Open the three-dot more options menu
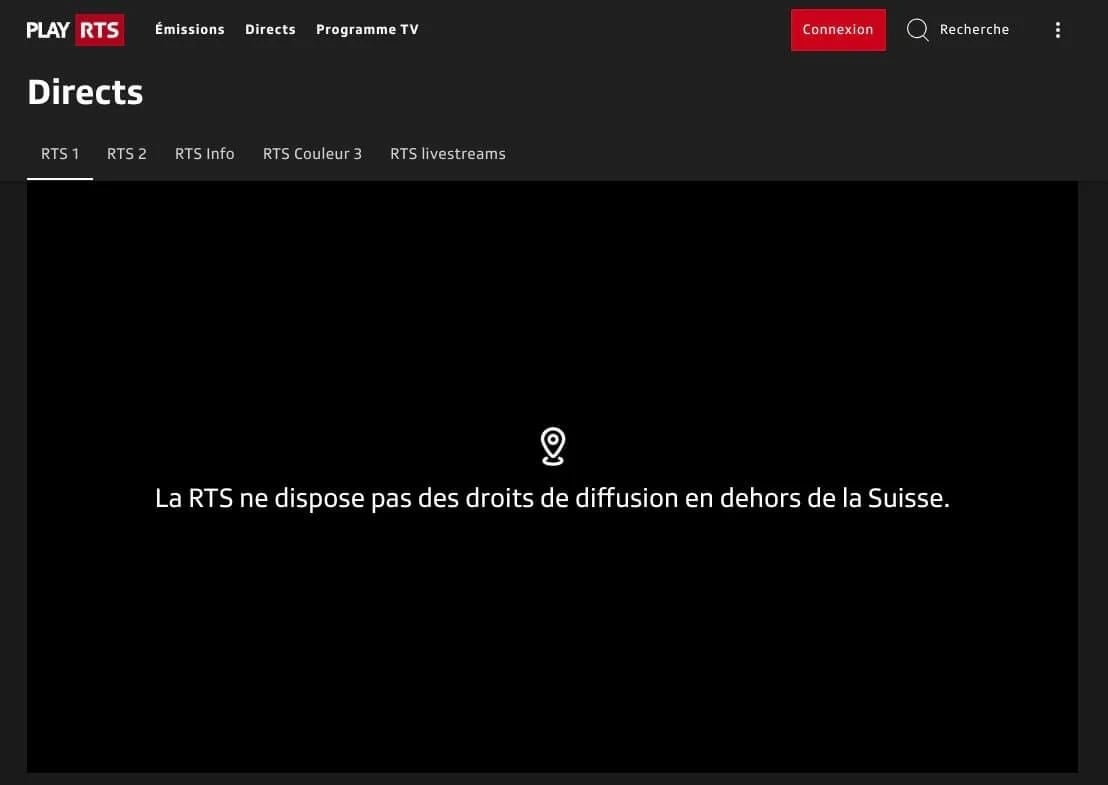The width and height of the screenshot is (1108, 785). pos(1057,30)
